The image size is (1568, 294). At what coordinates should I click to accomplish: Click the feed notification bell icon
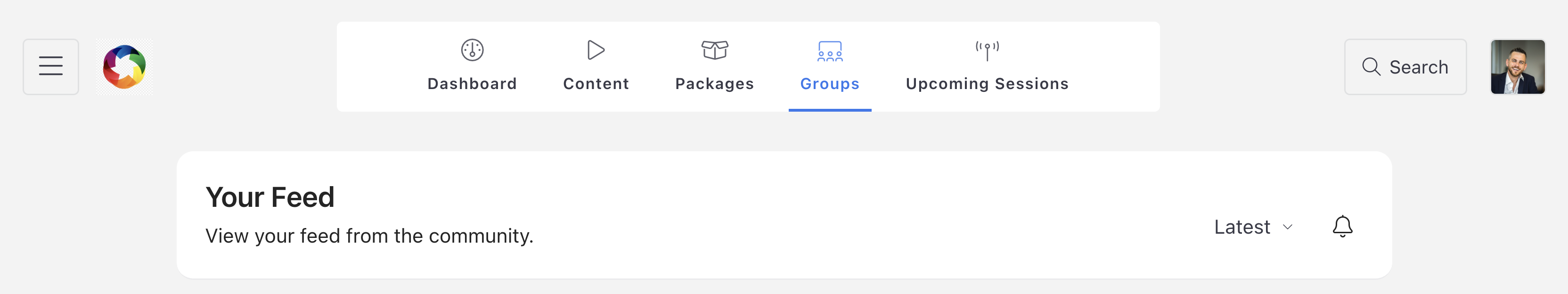pyautogui.click(x=1342, y=227)
